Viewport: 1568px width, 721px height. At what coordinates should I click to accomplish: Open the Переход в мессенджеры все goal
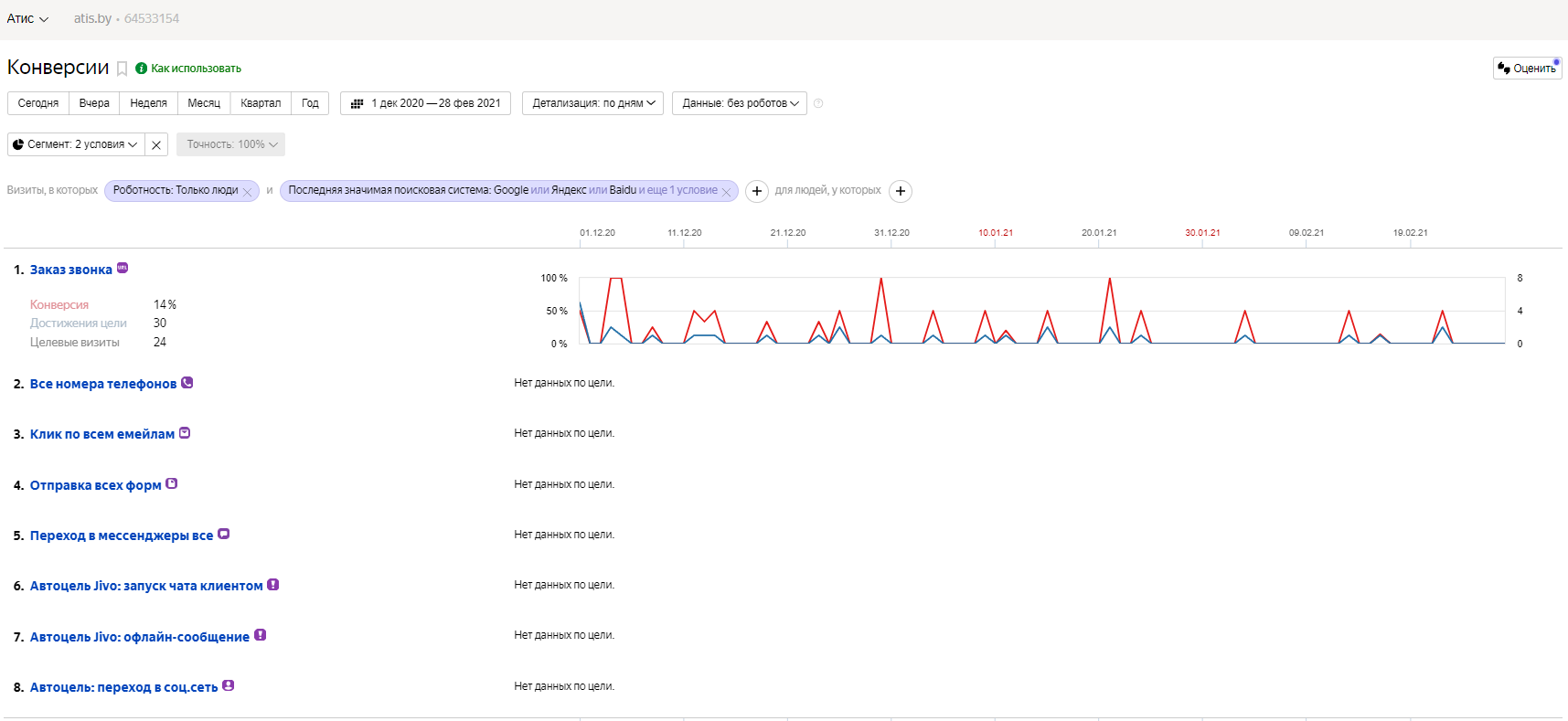click(x=122, y=535)
